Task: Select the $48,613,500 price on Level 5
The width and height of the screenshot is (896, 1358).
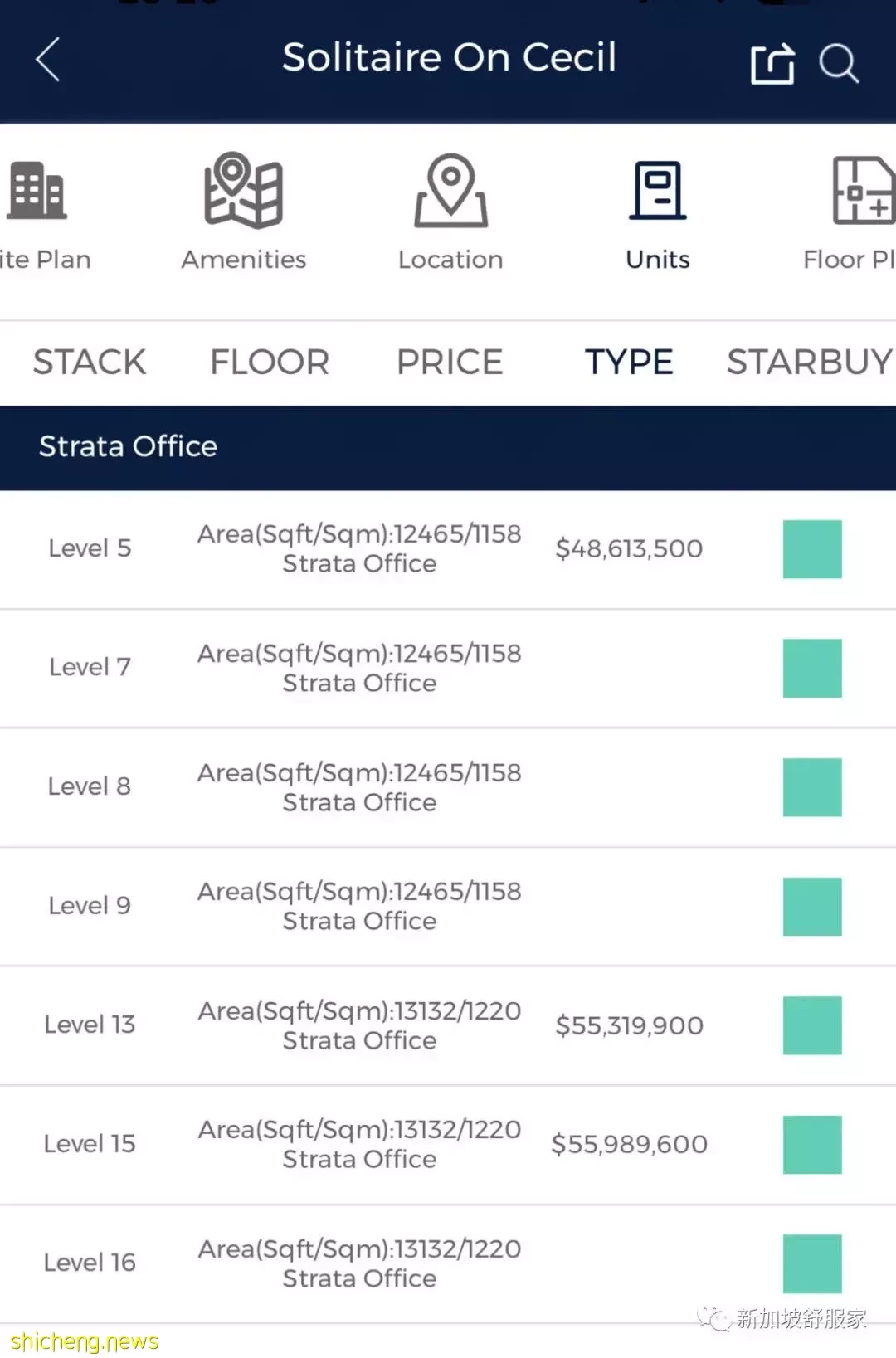Action: click(629, 549)
